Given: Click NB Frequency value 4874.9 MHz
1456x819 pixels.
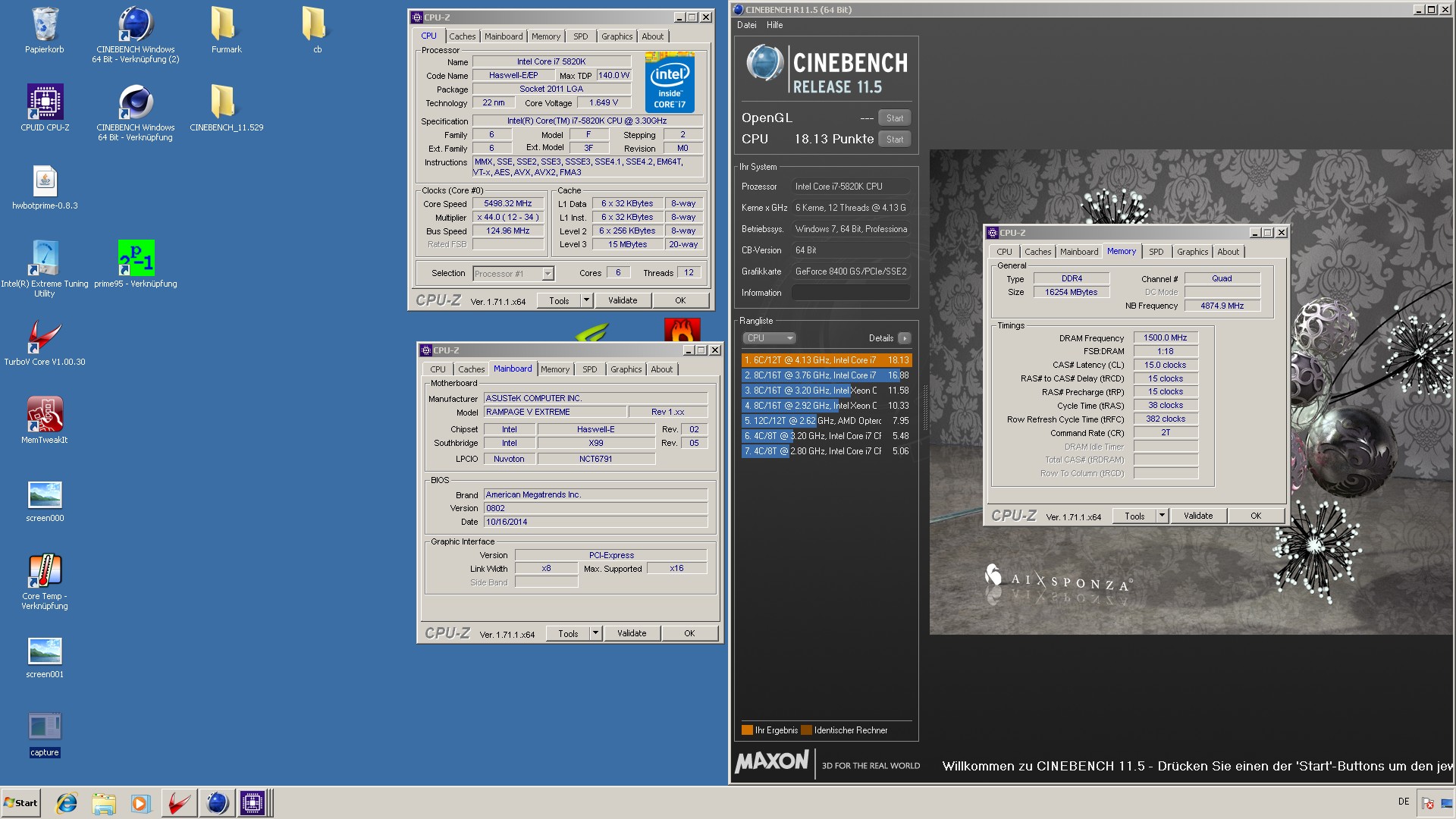Looking at the screenshot, I should pyautogui.click(x=1222, y=306).
